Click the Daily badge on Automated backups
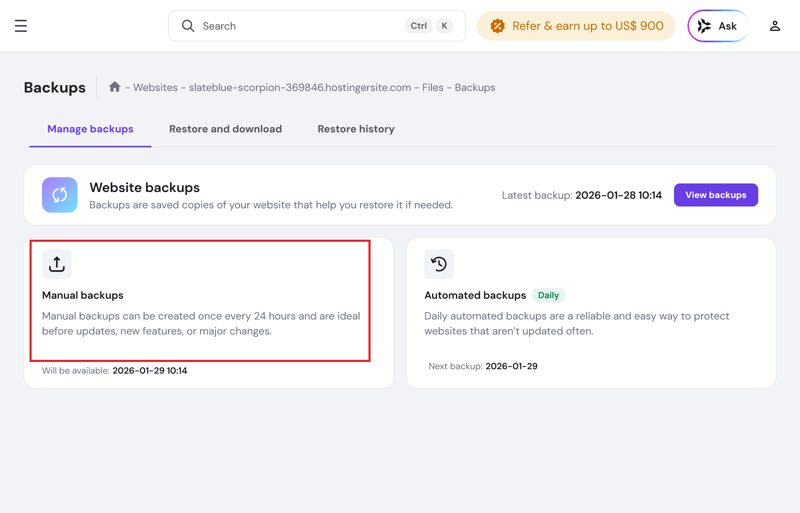800x513 pixels. (x=548, y=296)
